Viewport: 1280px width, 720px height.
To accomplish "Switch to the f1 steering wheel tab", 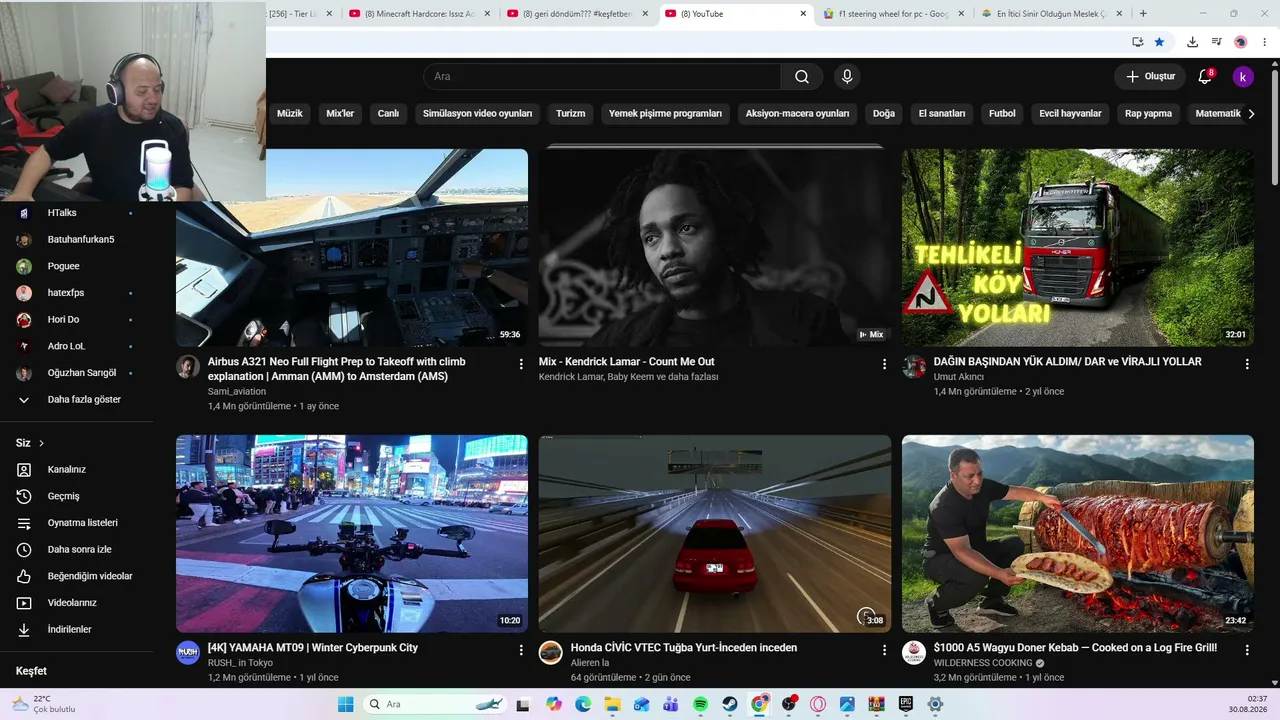I will 895,14.
